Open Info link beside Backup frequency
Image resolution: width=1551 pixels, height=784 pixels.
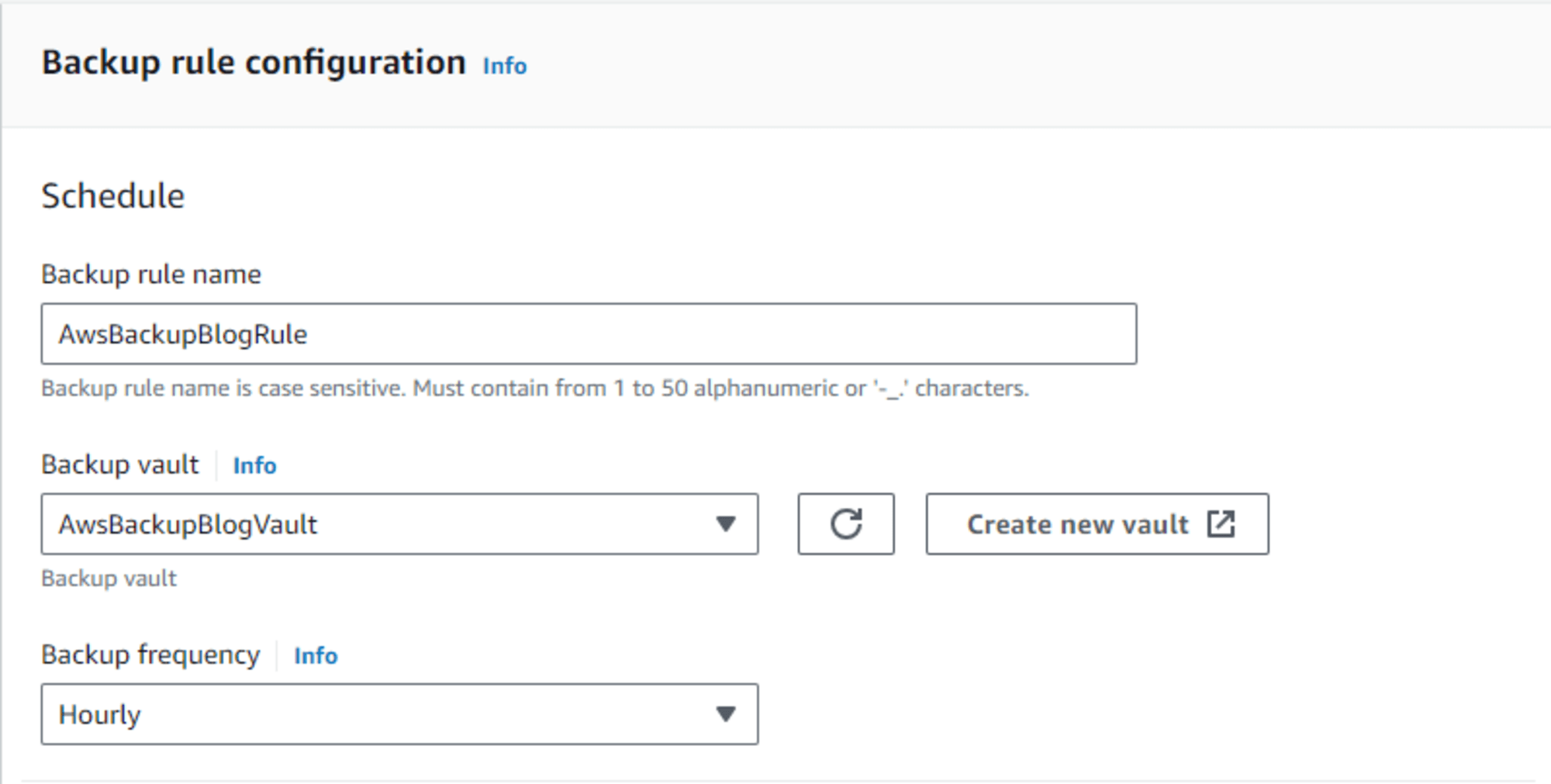tap(316, 655)
